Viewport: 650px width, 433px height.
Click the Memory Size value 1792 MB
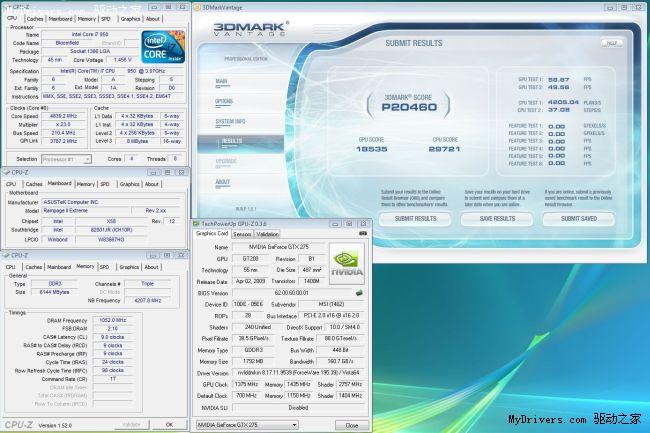(x=254, y=361)
